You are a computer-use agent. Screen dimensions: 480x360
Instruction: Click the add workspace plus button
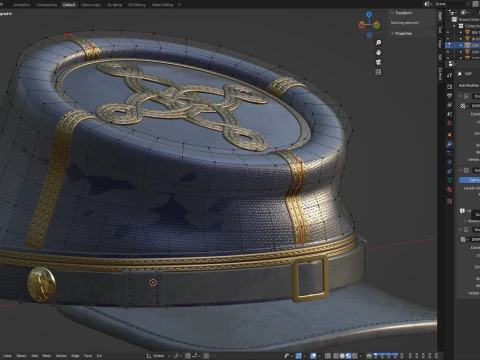pos(179,5)
